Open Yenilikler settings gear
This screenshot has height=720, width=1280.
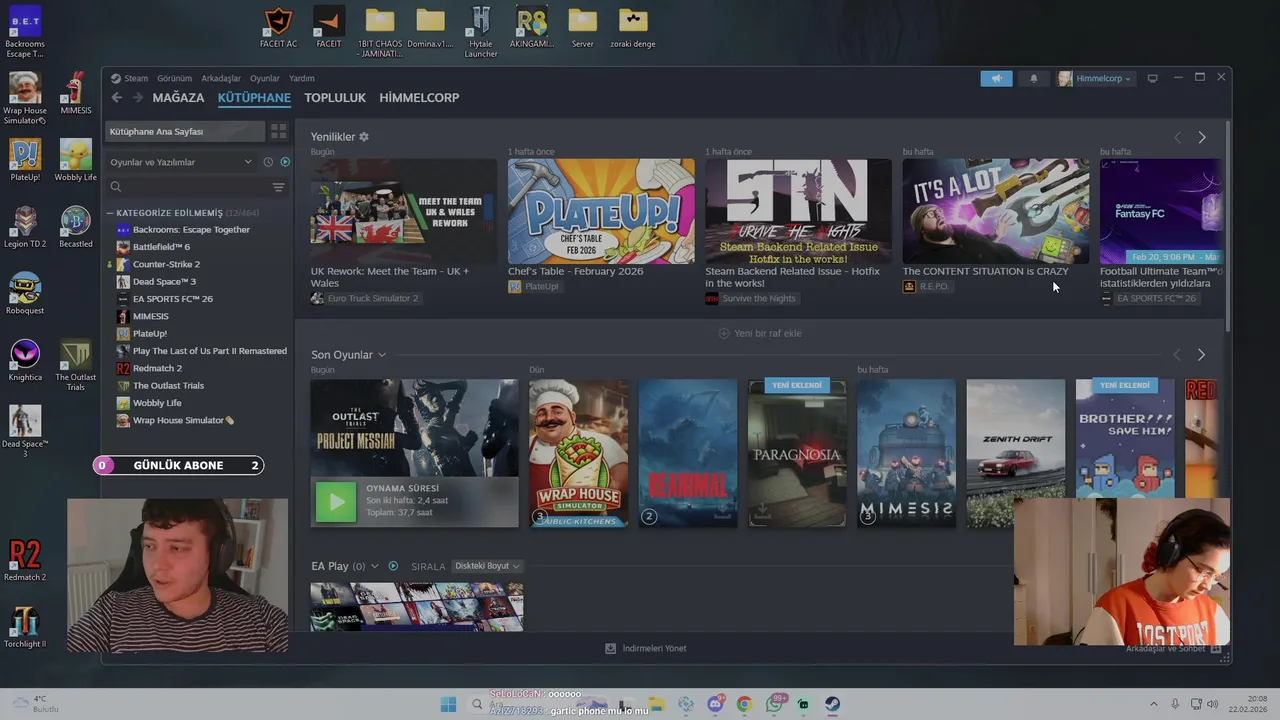tap(364, 137)
